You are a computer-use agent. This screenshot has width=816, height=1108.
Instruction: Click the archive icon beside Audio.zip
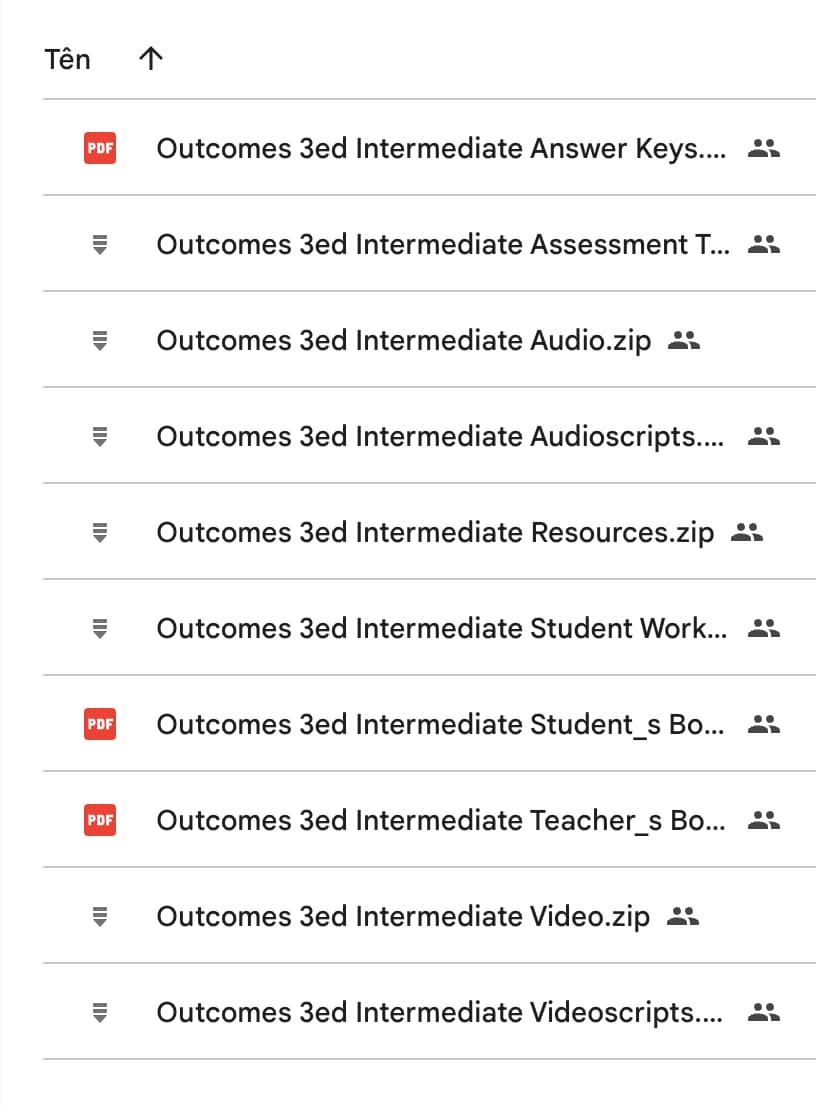[100, 341]
